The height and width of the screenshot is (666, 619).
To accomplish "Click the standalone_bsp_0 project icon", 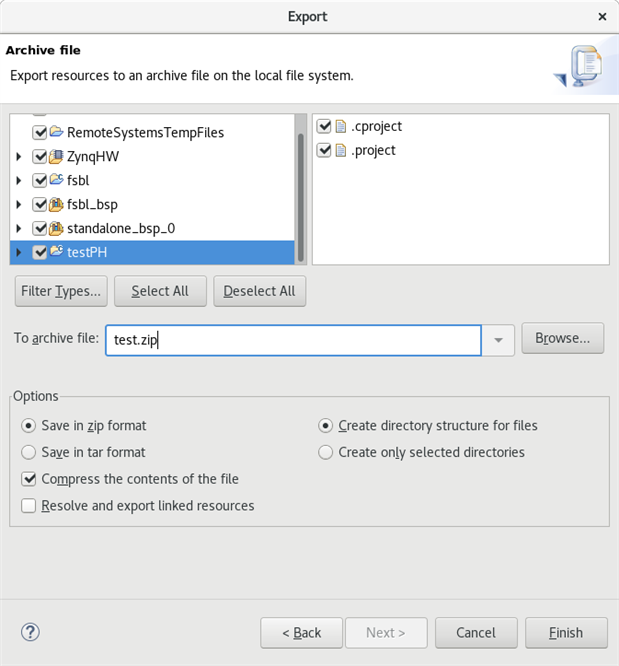I will click(x=57, y=228).
